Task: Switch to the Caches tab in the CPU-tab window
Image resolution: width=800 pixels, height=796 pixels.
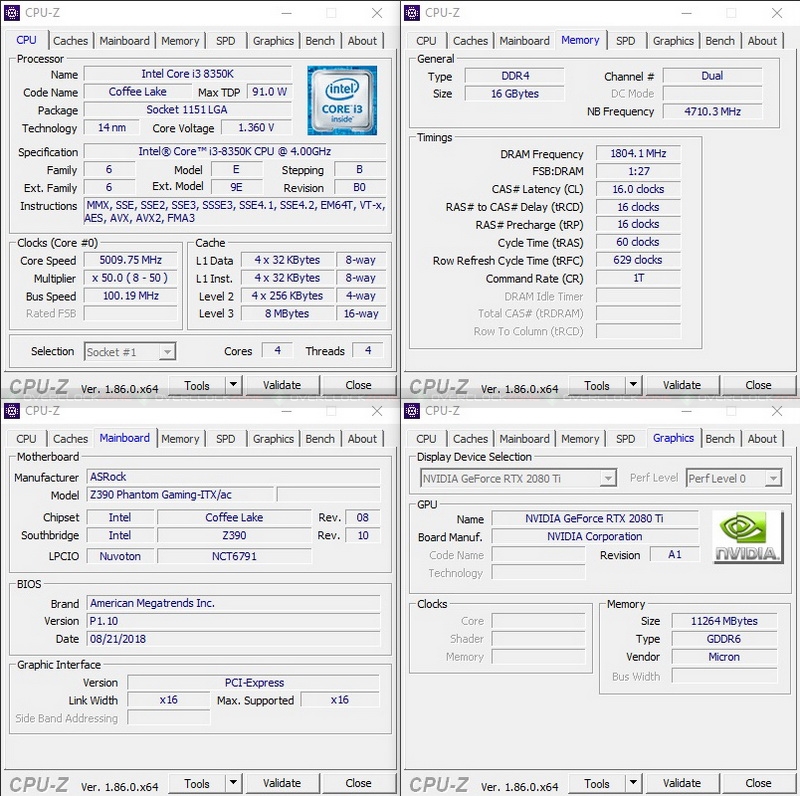Action: point(70,41)
